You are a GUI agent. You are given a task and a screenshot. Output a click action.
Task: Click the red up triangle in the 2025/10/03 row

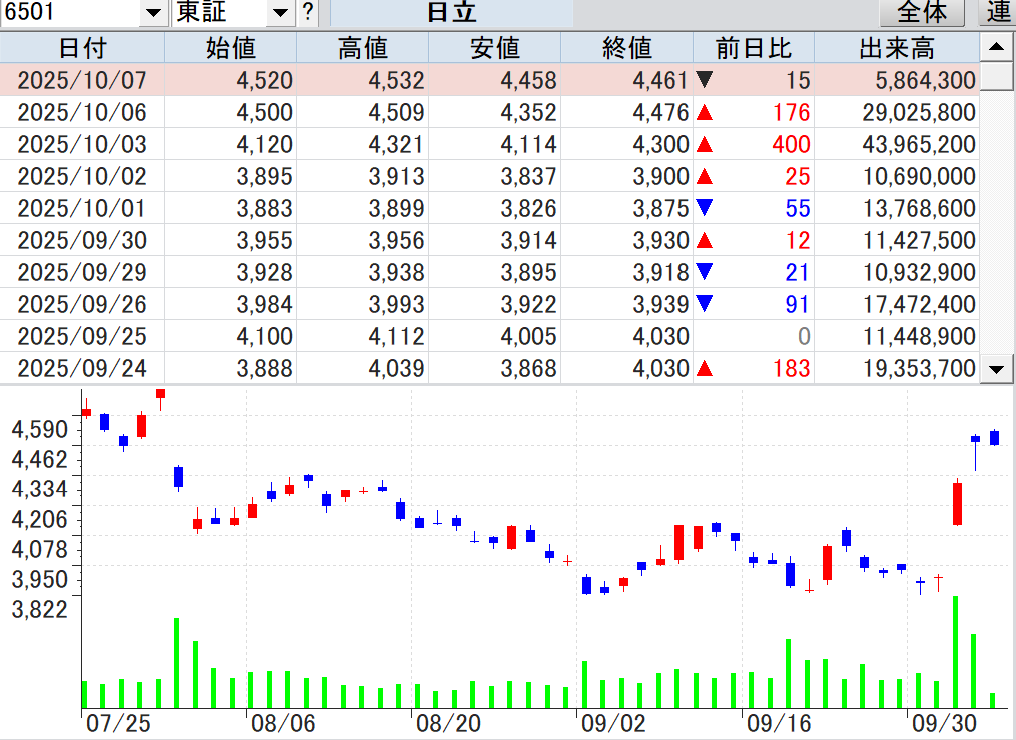(x=705, y=145)
